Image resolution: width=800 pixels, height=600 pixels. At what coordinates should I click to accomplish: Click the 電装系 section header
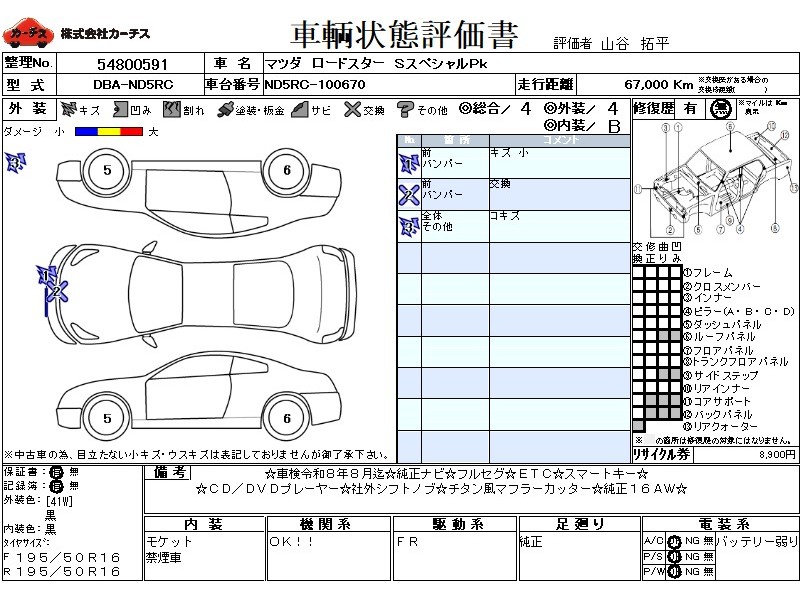[723, 524]
